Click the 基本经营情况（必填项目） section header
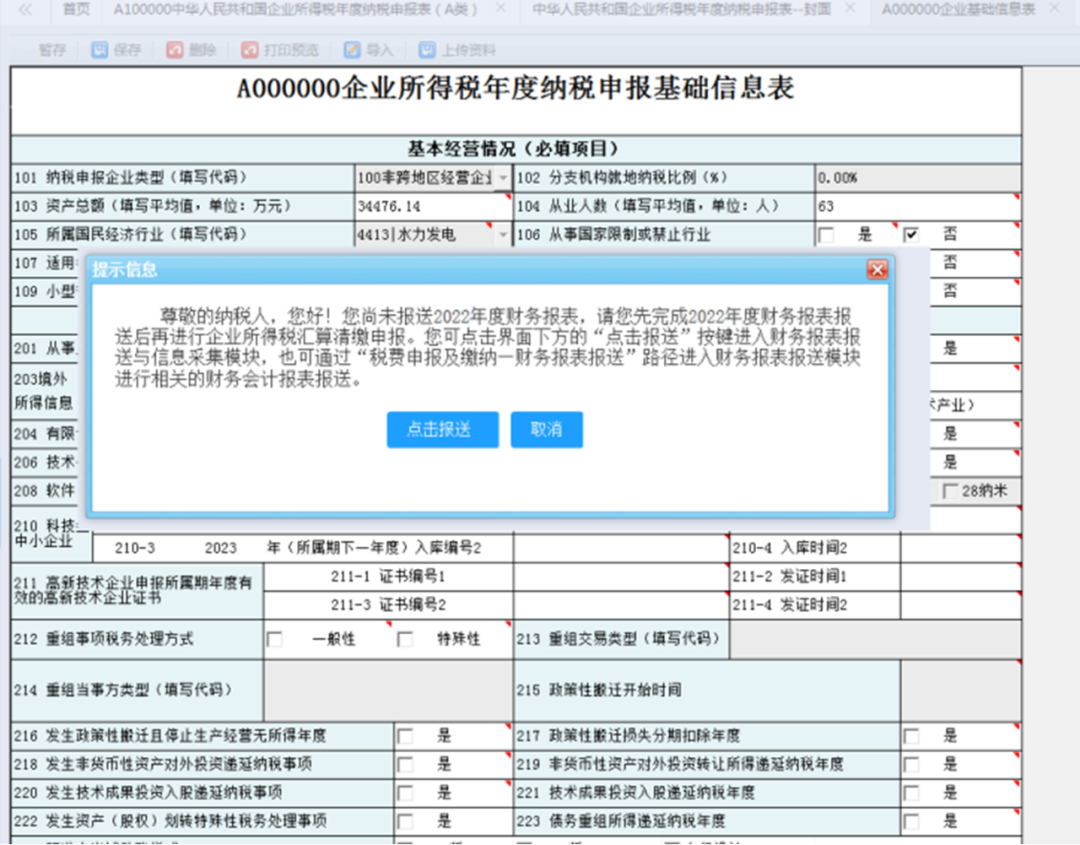The width and height of the screenshot is (1080, 845). click(515, 149)
